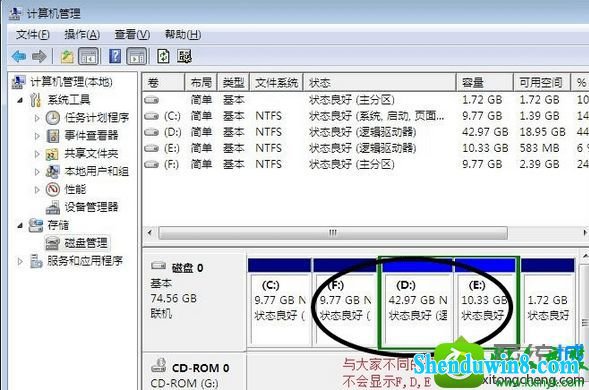Collapse the 存储 tree node
This screenshot has width=589, height=390.
(x=20, y=226)
